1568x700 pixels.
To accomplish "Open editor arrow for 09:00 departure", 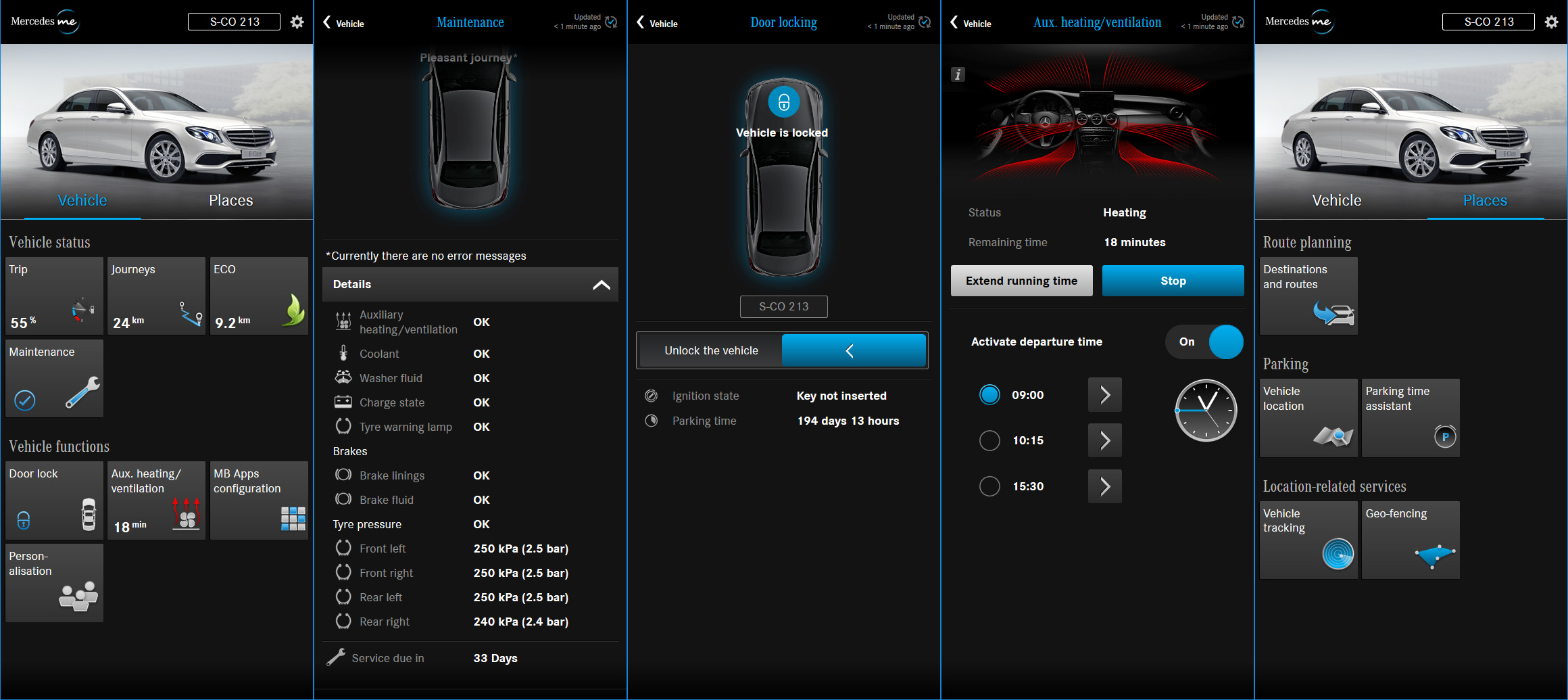I will [x=1105, y=395].
